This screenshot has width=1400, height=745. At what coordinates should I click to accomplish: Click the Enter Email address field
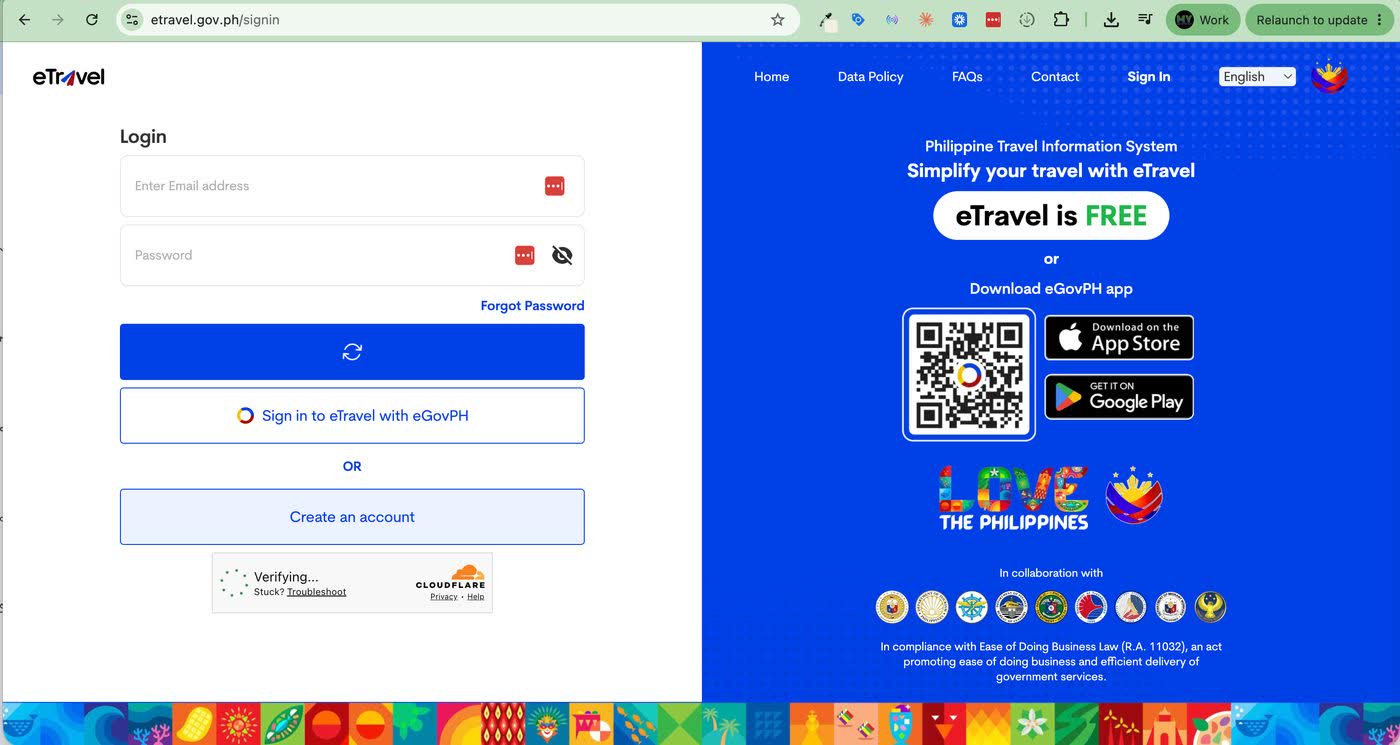pyautogui.click(x=352, y=186)
